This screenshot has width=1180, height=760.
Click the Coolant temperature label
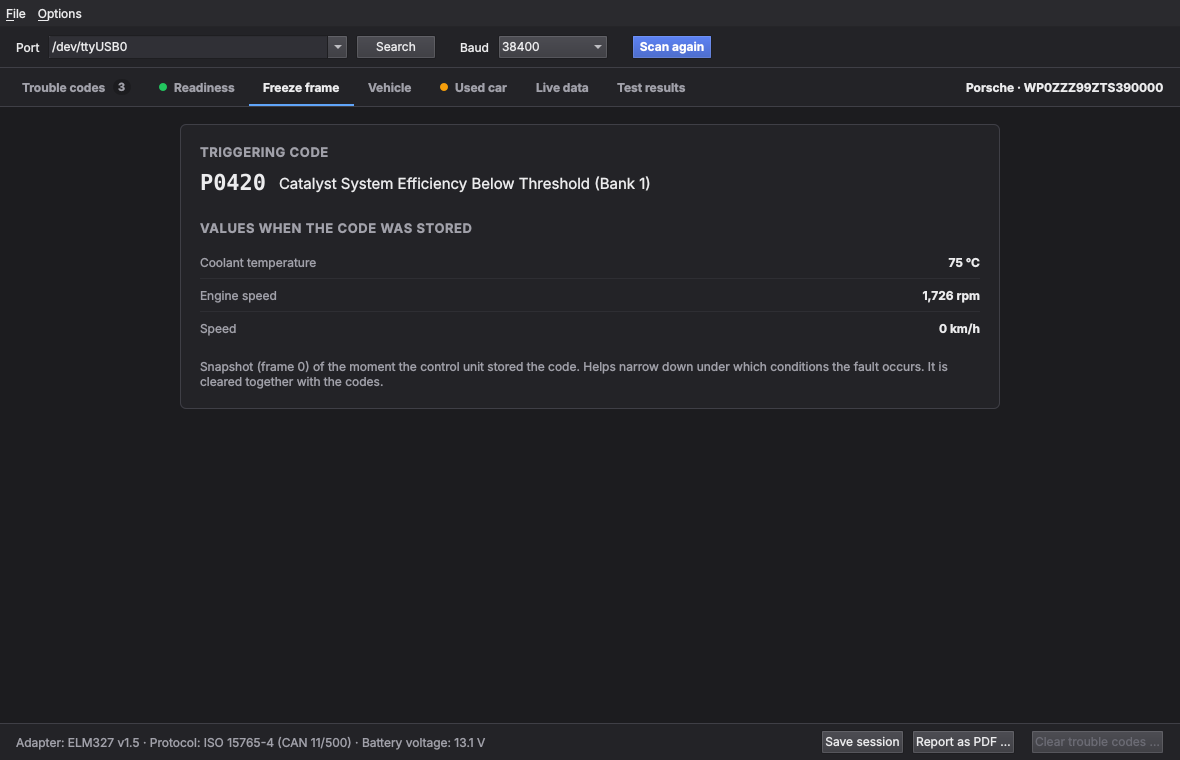(x=258, y=263)
